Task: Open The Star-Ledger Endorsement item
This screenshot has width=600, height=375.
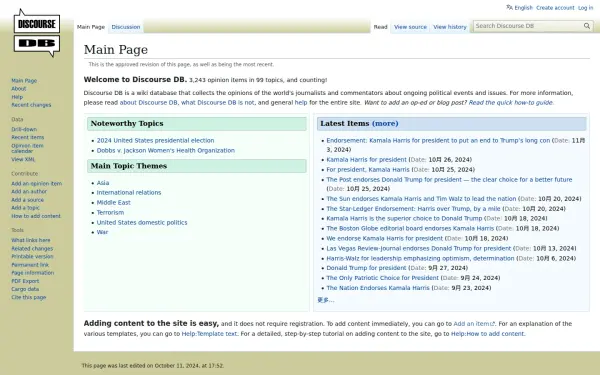Action: [413, 209]
